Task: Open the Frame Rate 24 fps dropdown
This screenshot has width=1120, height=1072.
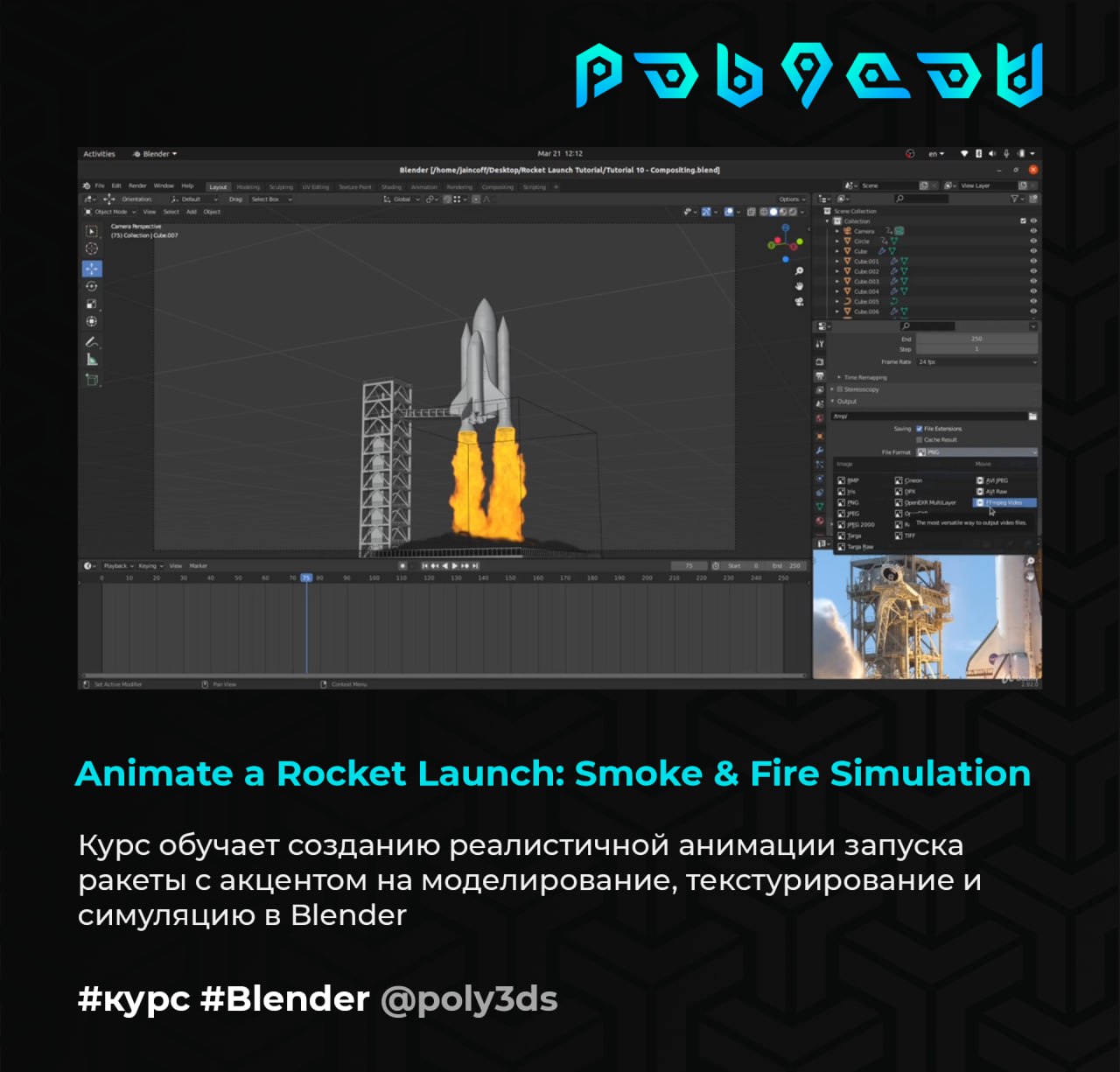Action: coord(977,361)
